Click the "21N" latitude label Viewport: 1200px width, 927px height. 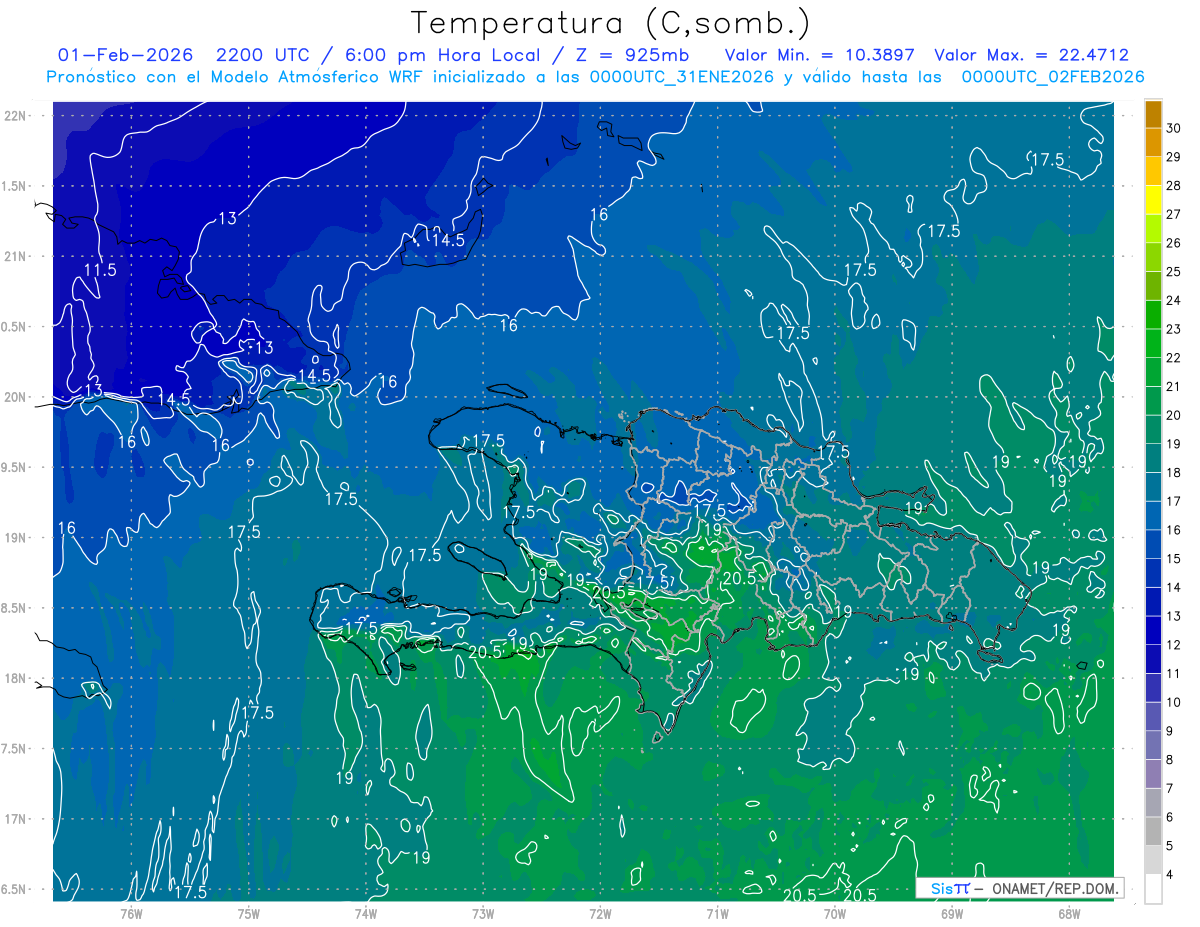(x=16, y=256)
